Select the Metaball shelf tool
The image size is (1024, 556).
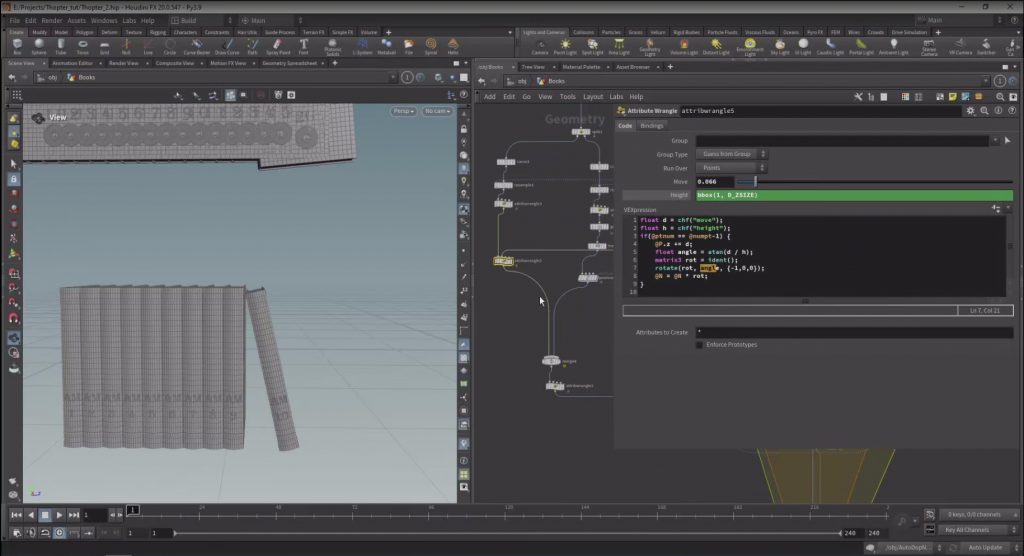(x=387, y=46)
